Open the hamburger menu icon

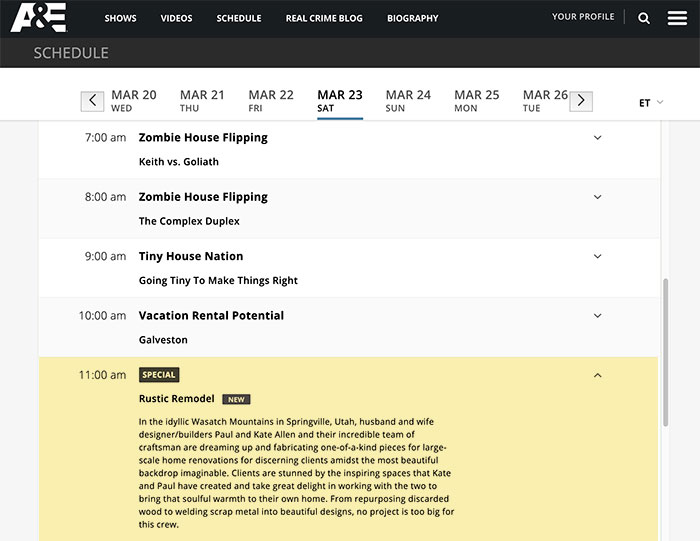pos(677,18)
